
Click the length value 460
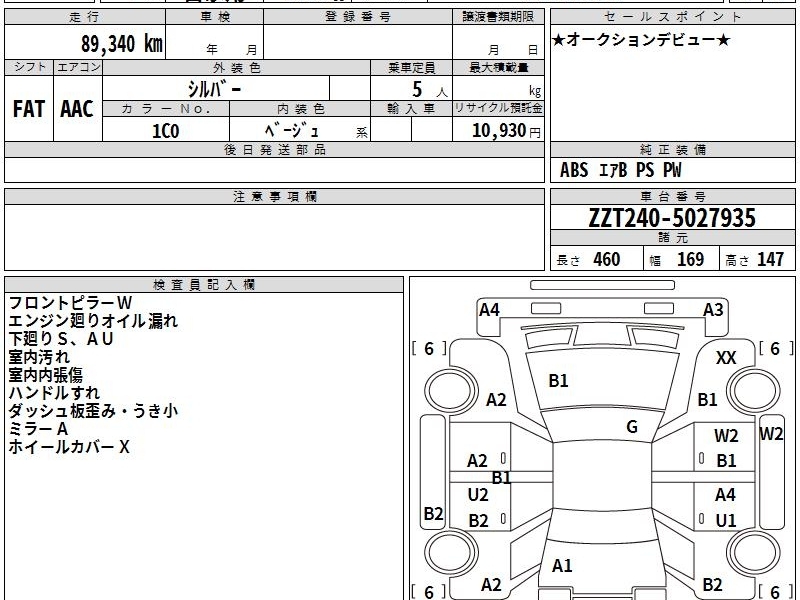click(607, 260)
